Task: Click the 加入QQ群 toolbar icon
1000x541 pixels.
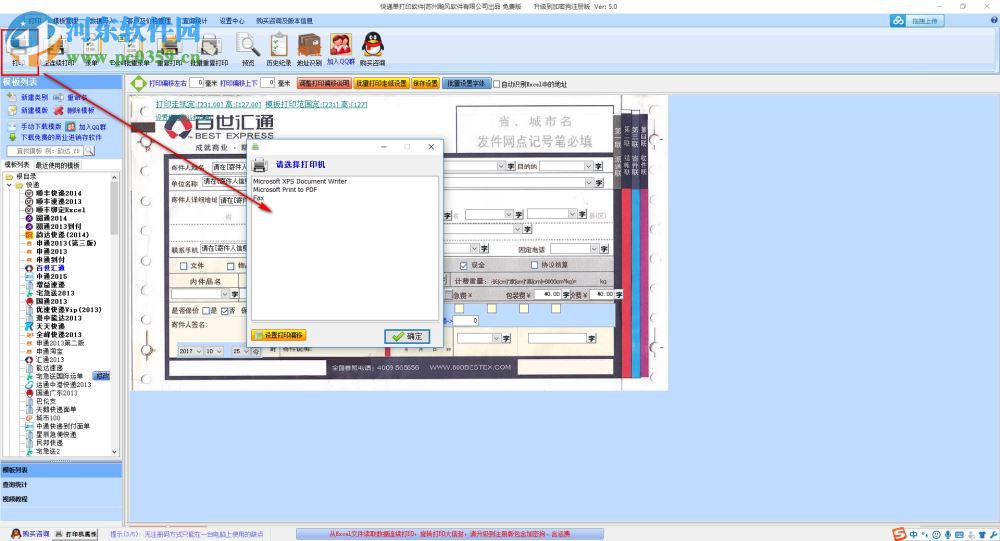Action: [341, 49]
